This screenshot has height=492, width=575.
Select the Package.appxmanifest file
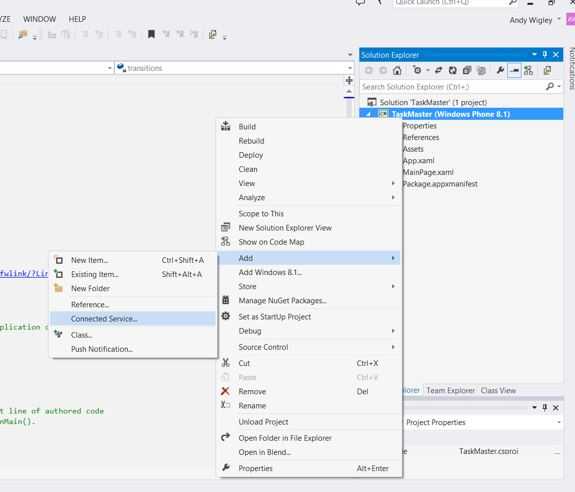click(440, 184)
